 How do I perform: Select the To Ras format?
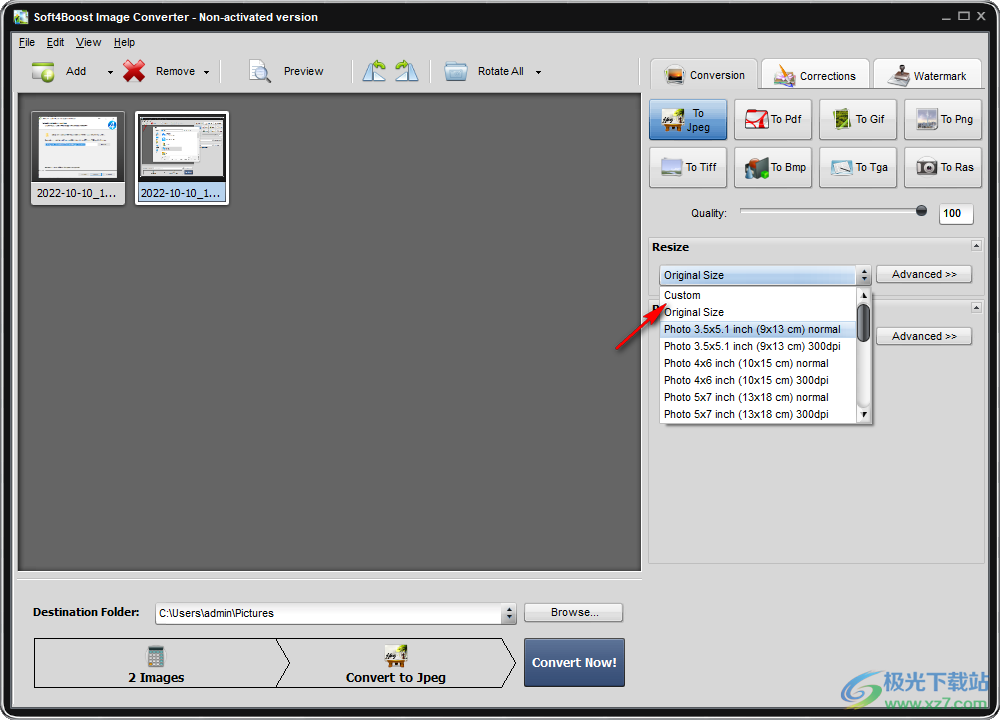[x=943, y=168]
